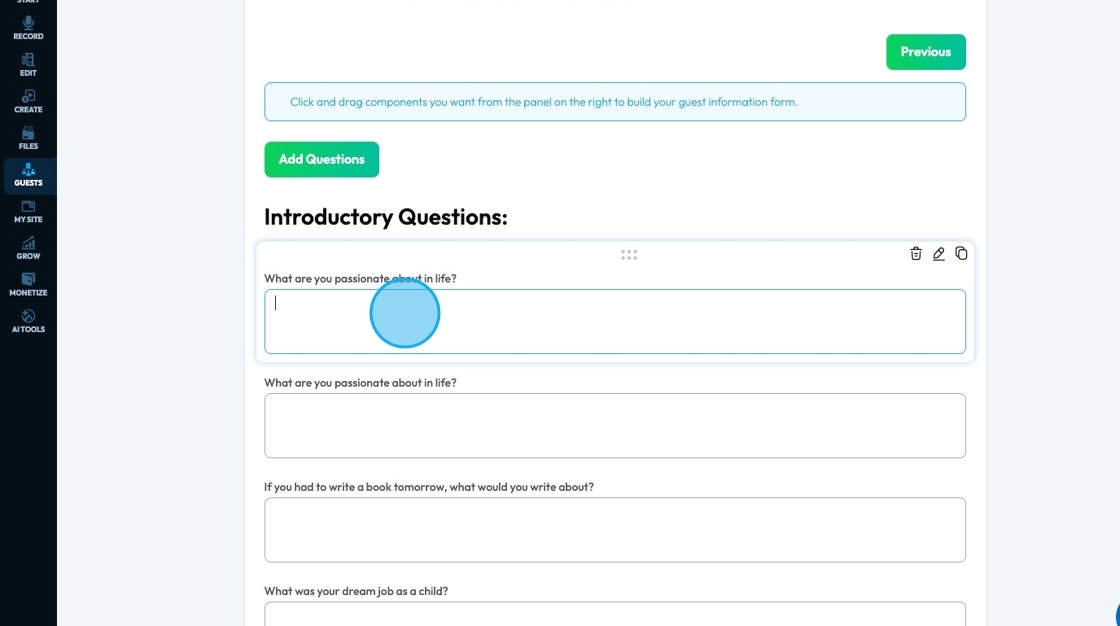Click the Introductory Questions heading
This screenshot has width=1120, height=626.
pyautogui.click(x=385, y=217)
